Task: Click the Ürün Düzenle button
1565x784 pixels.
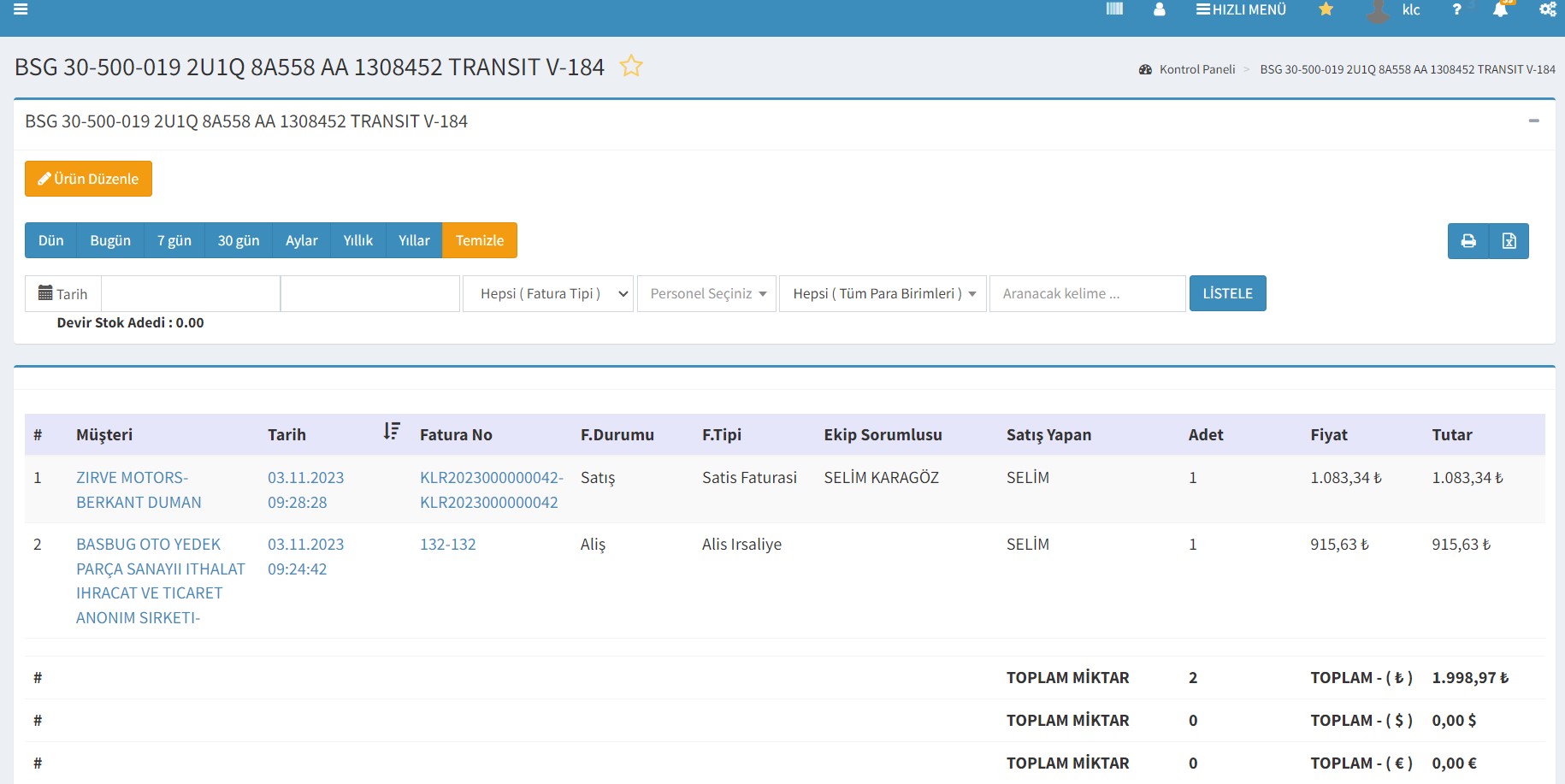Action: [x=88, y=179]
